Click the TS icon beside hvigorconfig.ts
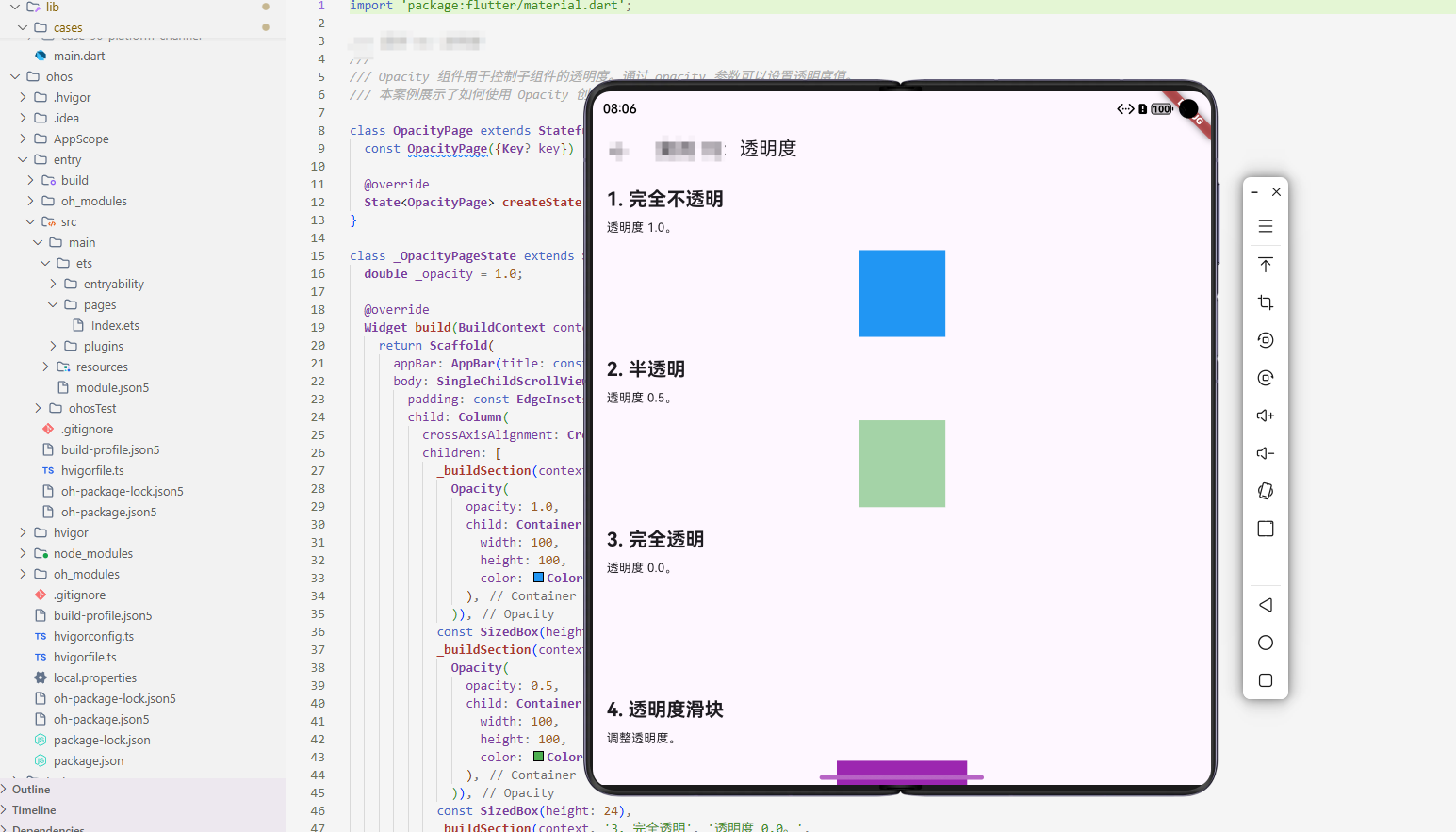 [41, 636]
